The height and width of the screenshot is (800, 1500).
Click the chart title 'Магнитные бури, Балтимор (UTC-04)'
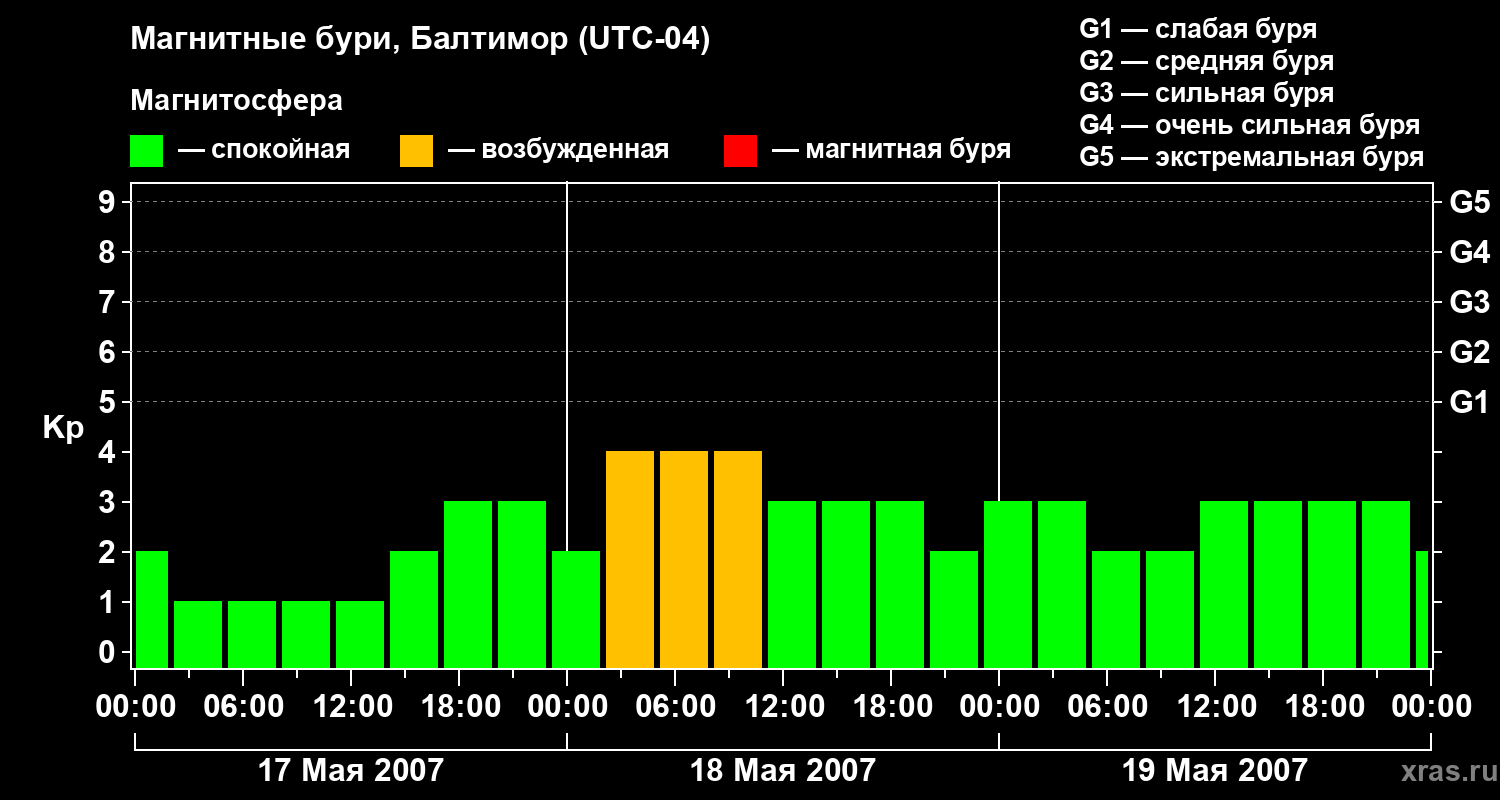click(x=420, y=41)
